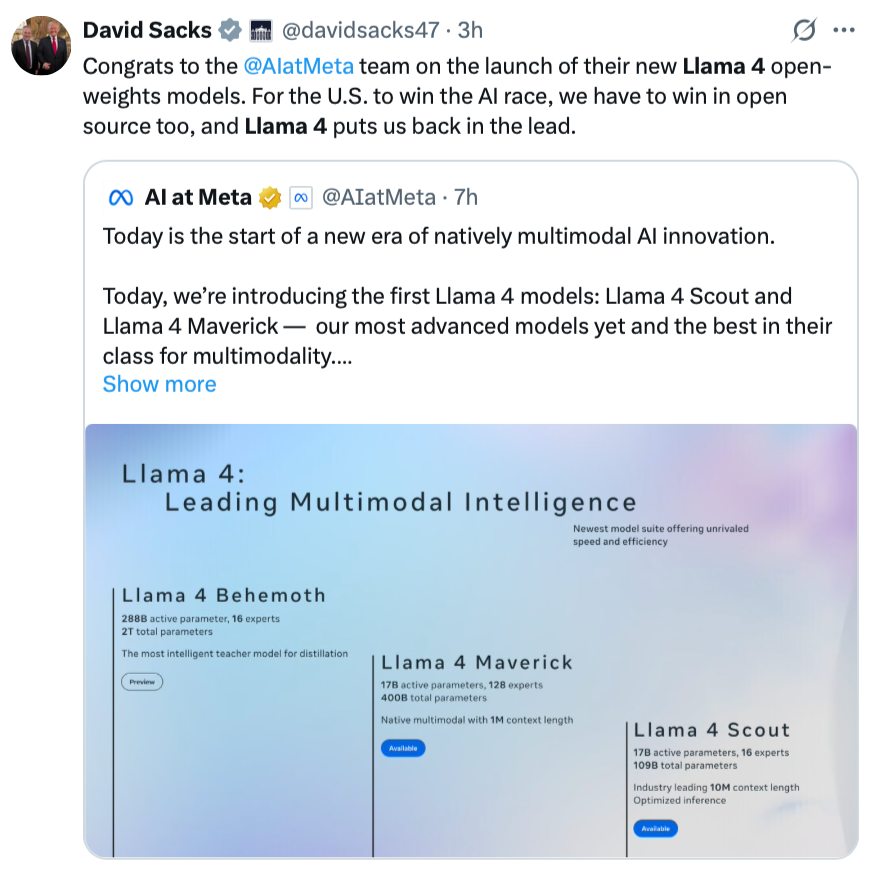Click the AI at Meta account name
This screenshot has height=873, width=877.
198,197
